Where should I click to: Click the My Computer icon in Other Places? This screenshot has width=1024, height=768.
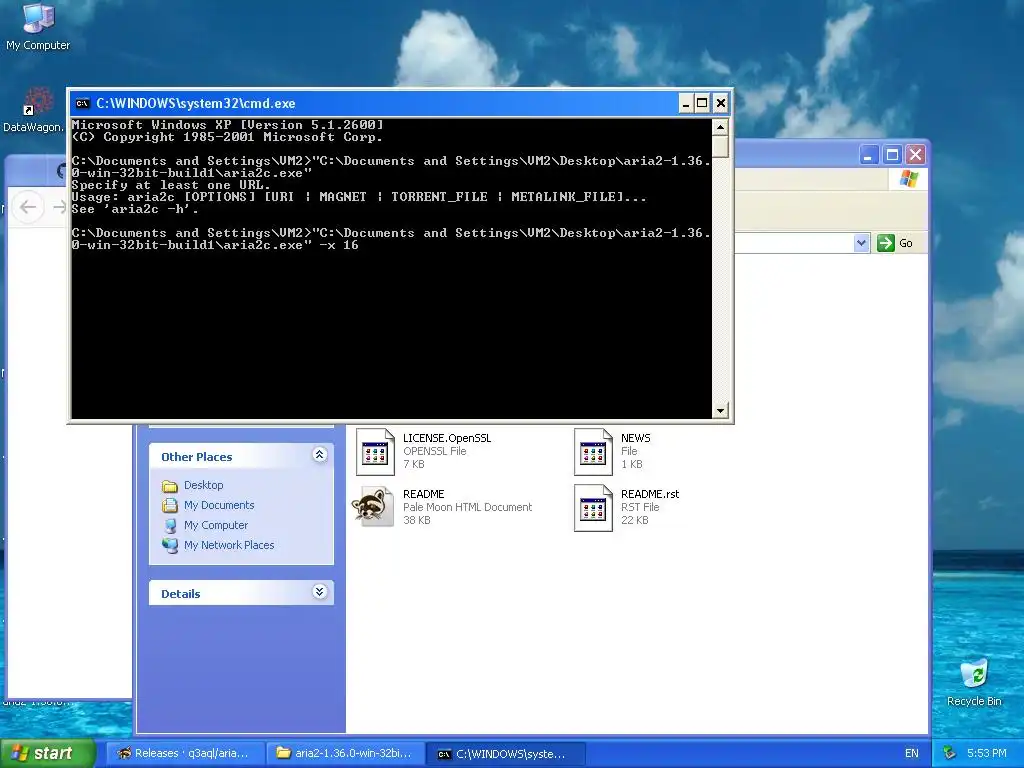point(170,526)
